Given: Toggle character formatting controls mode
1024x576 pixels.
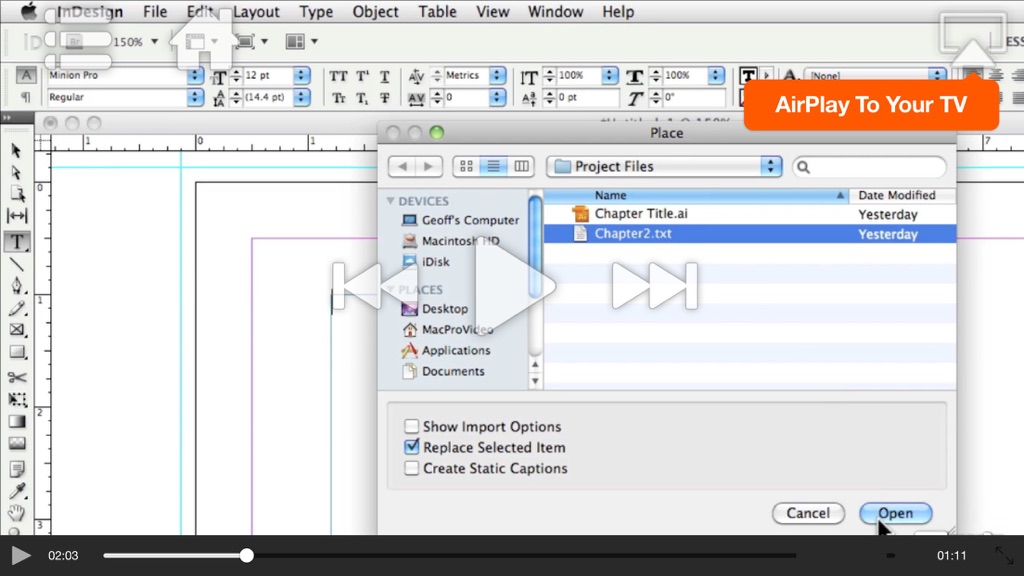Looking at the screenshot, I should tap(25, 75).
